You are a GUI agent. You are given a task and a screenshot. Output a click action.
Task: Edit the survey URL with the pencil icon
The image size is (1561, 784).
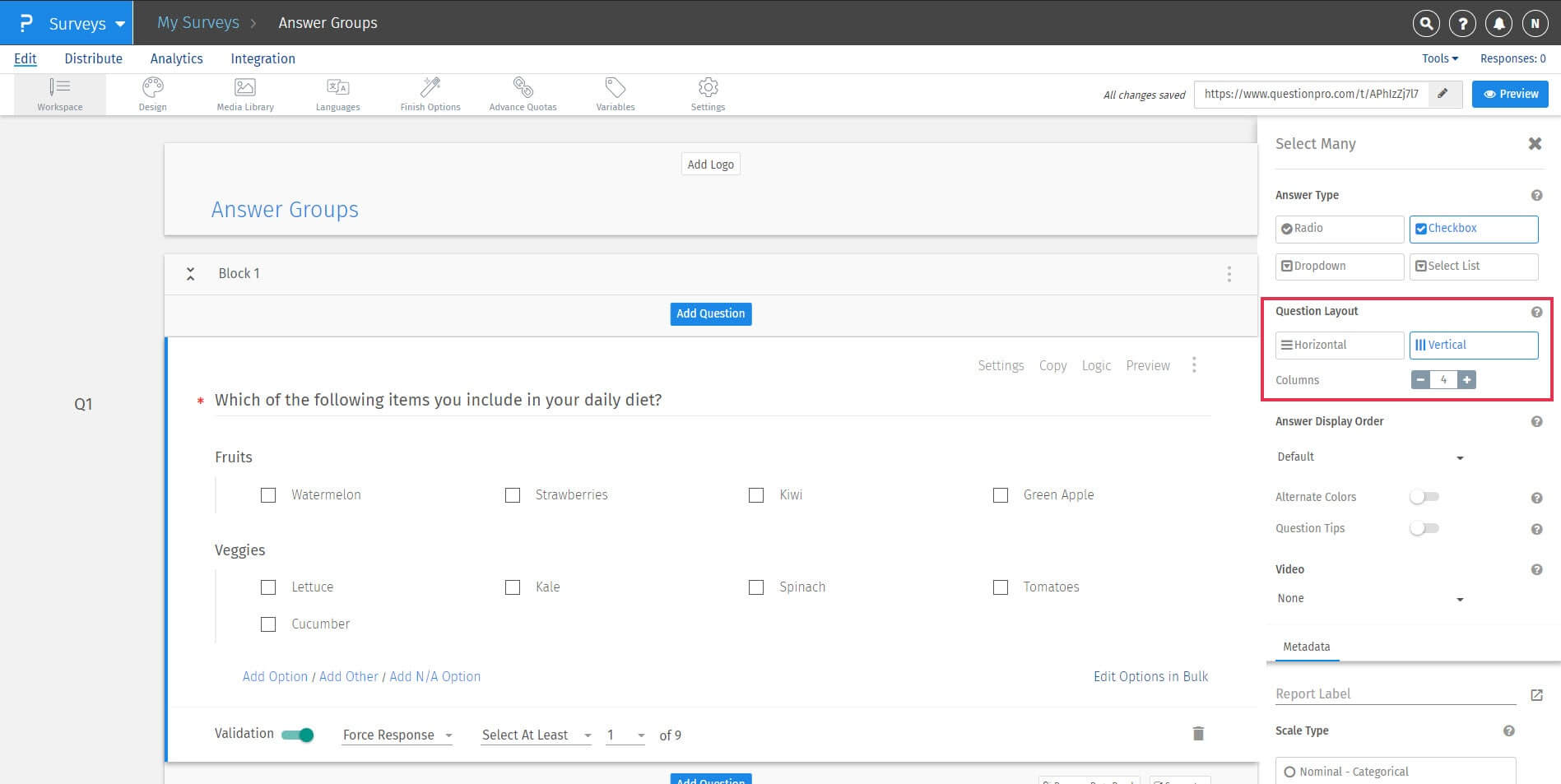tap(1443, 93)
